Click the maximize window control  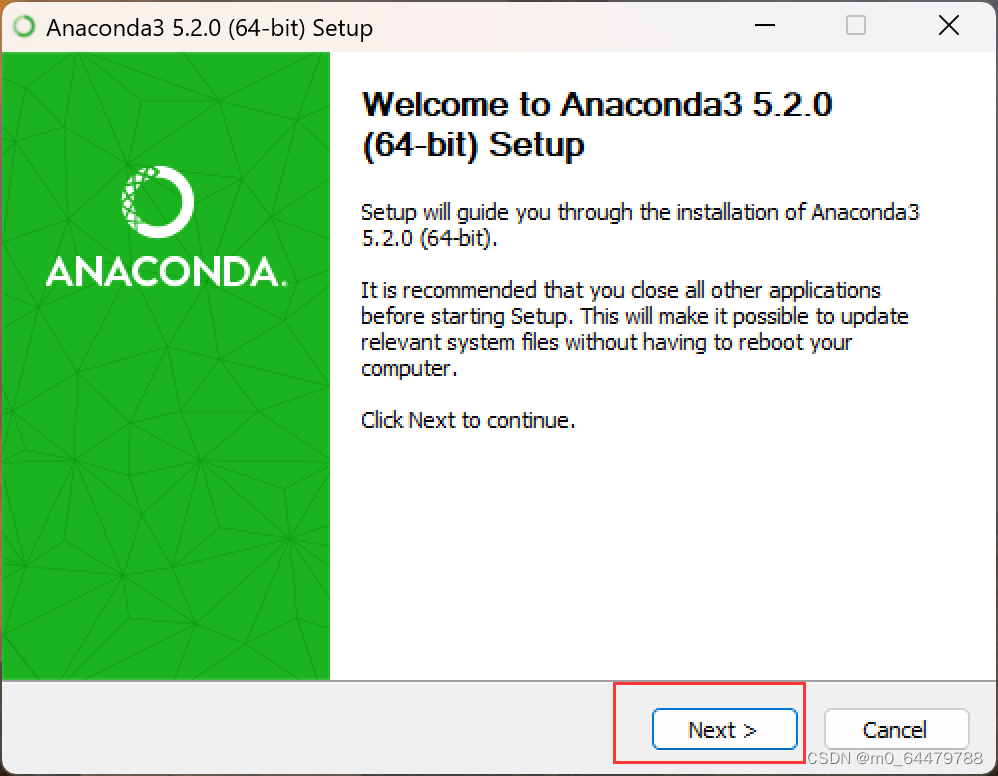coord(855,26)
